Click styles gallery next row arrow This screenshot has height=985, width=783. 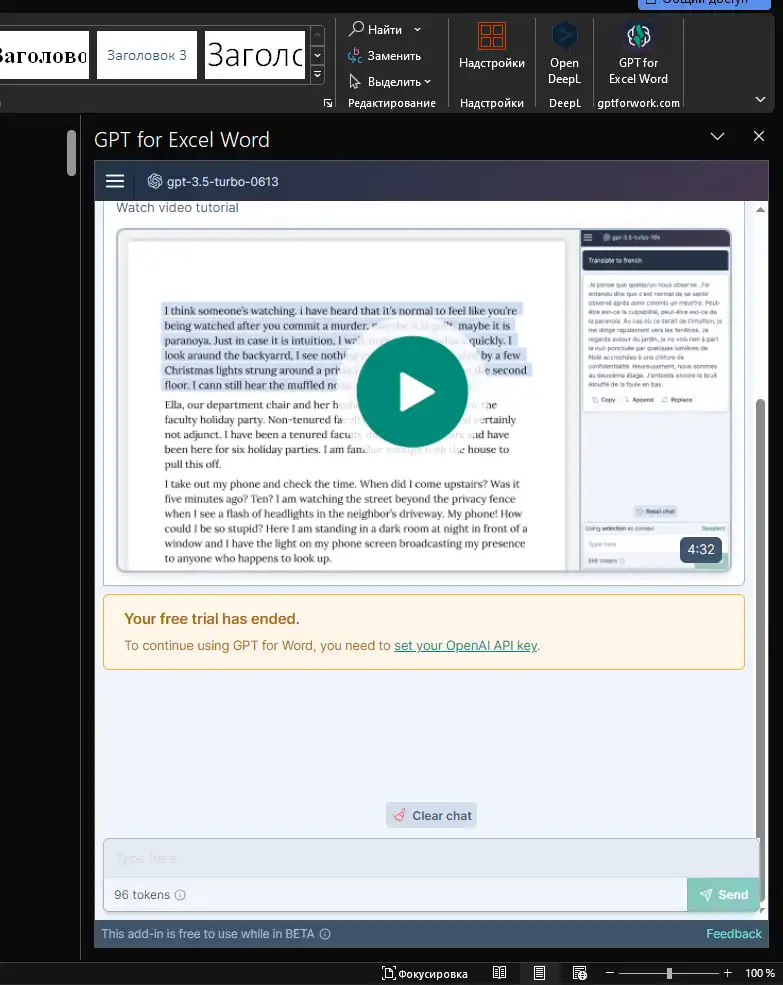317,55
